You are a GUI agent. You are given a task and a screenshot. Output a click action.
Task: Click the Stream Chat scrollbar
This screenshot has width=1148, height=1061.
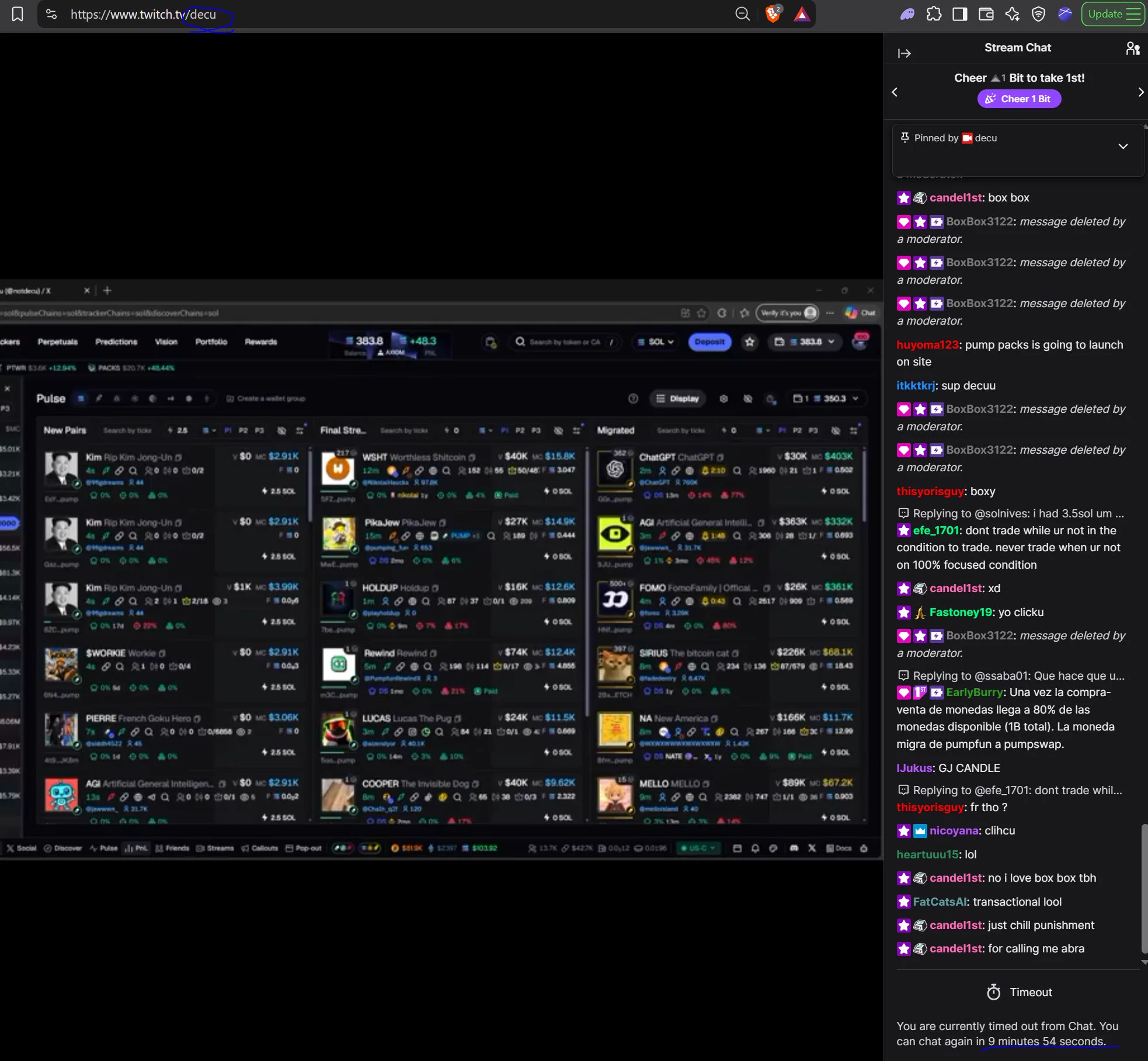(1144, 888)
